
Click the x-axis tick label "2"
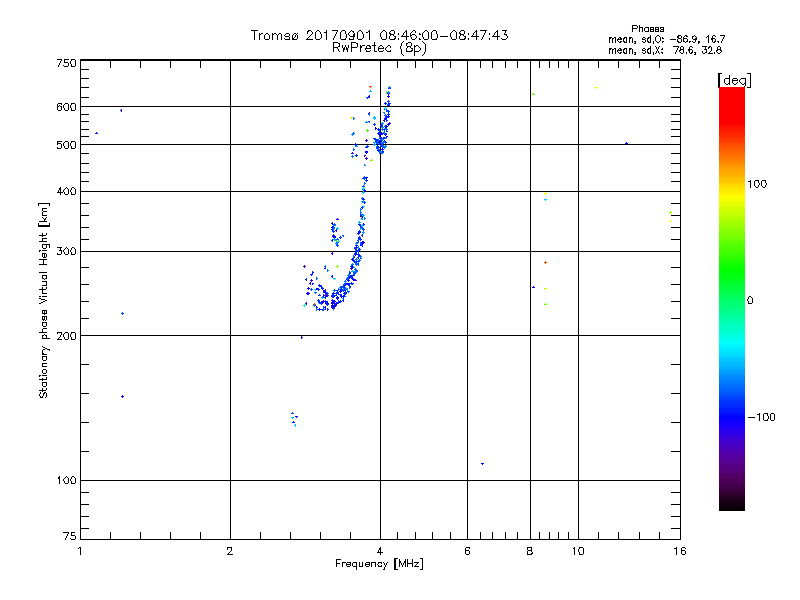(230, 551)
